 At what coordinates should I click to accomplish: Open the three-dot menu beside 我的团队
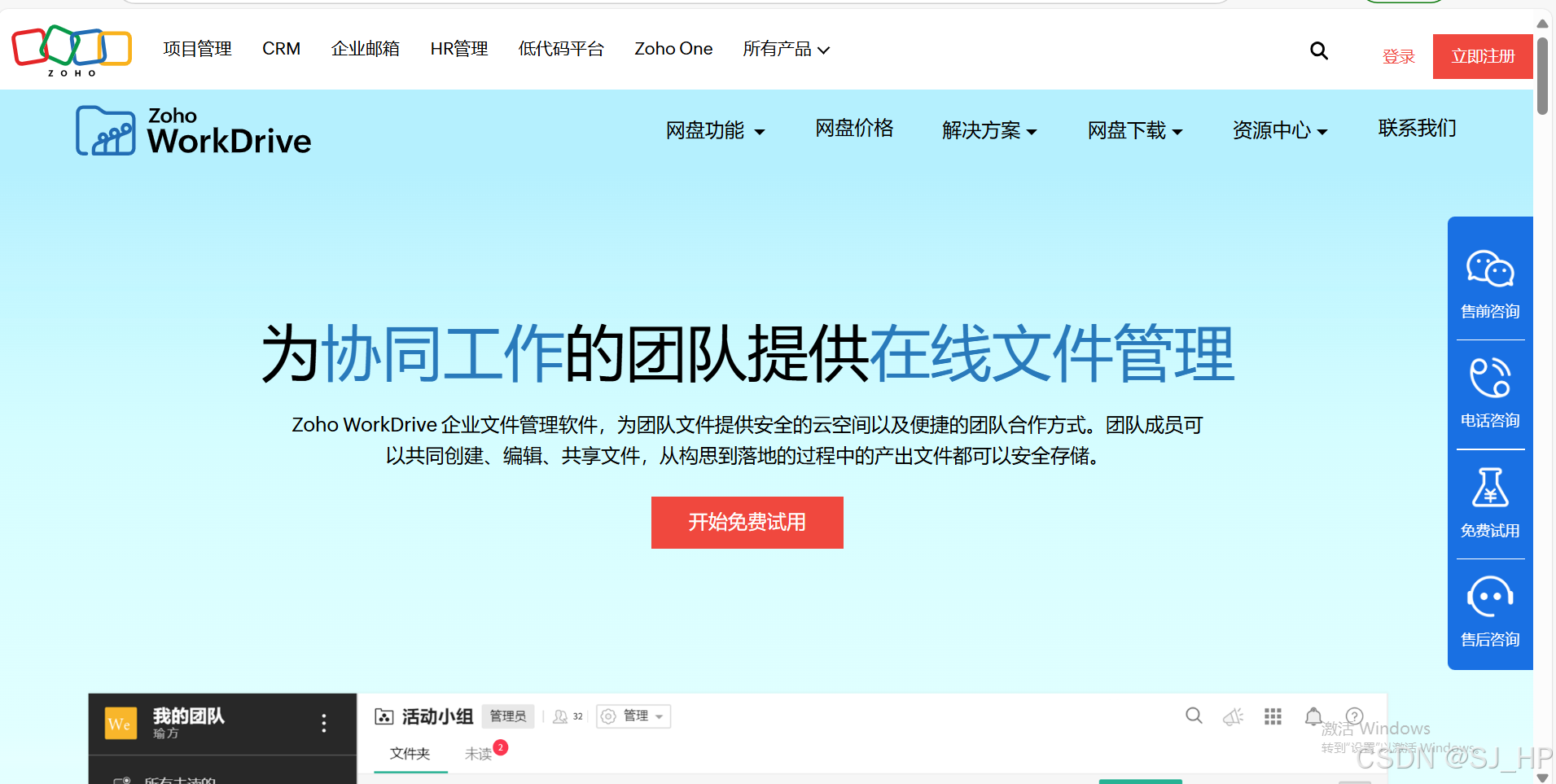coord(324,723)
